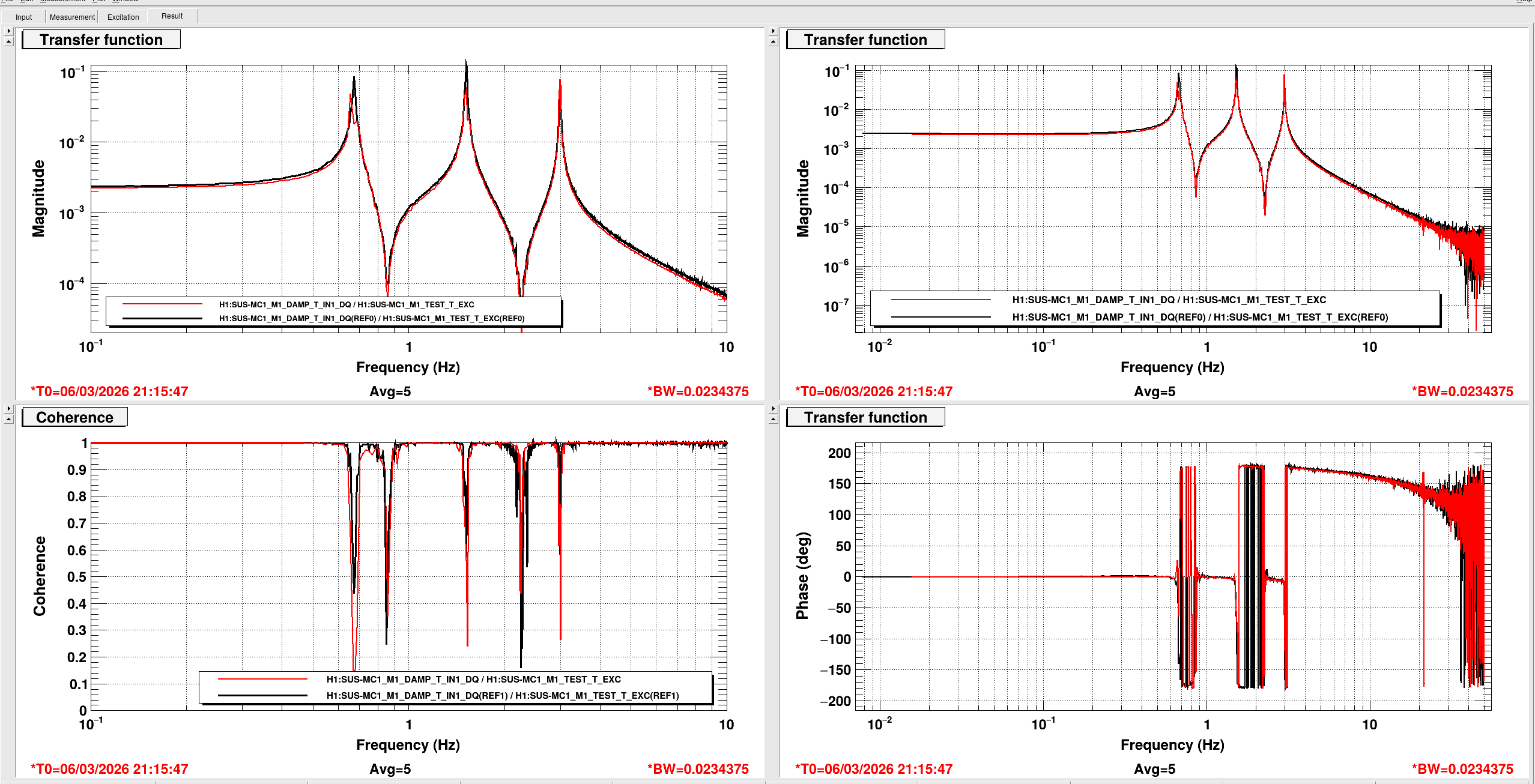Click red BW=0.0234375 text under Coherence plot
This screenshot has width=1535, height=784.
(697, 769)
